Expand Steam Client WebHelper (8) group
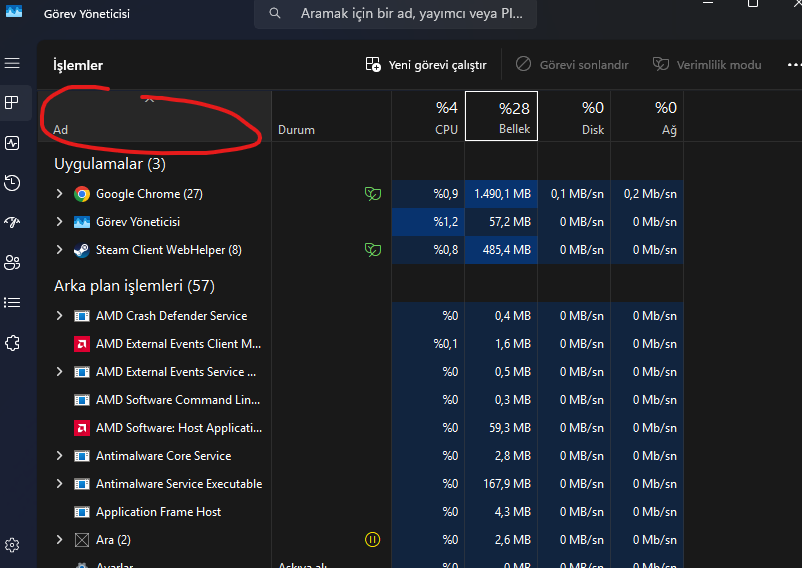Viewport: 802px width, 568px height. [59, 249]
